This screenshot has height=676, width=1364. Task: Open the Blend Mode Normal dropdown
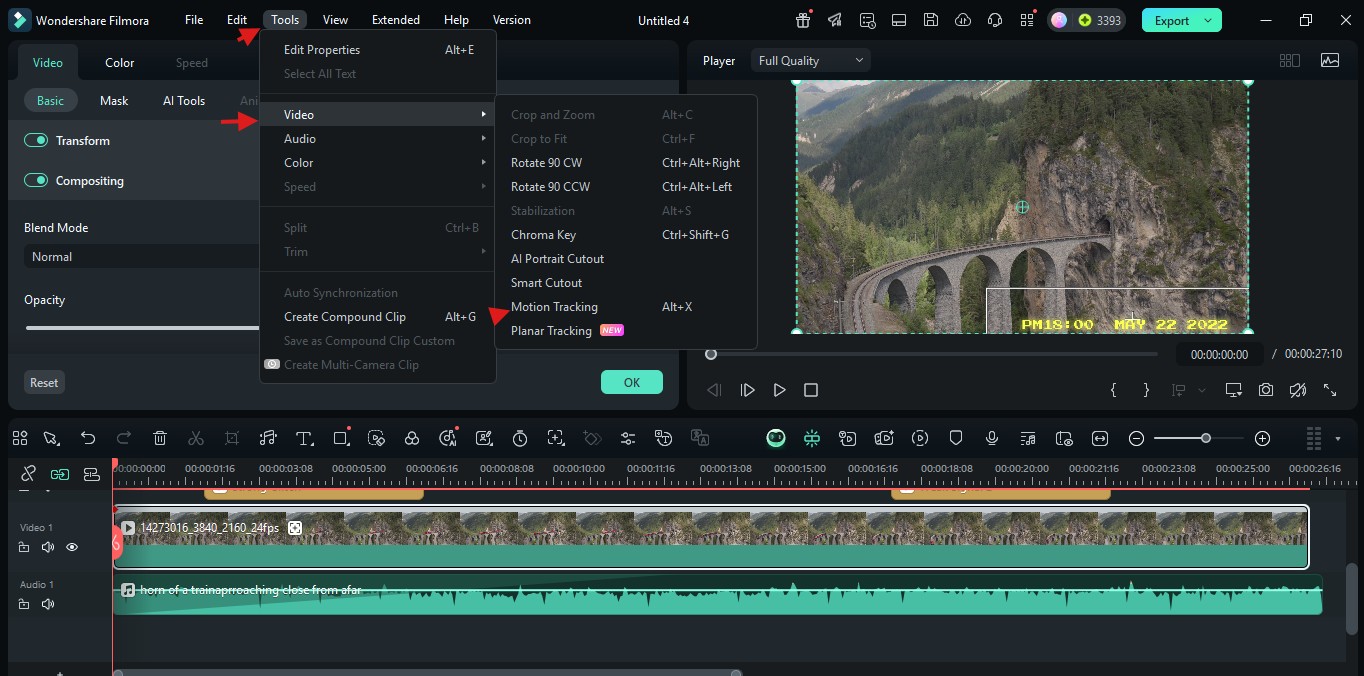point(141,257)
